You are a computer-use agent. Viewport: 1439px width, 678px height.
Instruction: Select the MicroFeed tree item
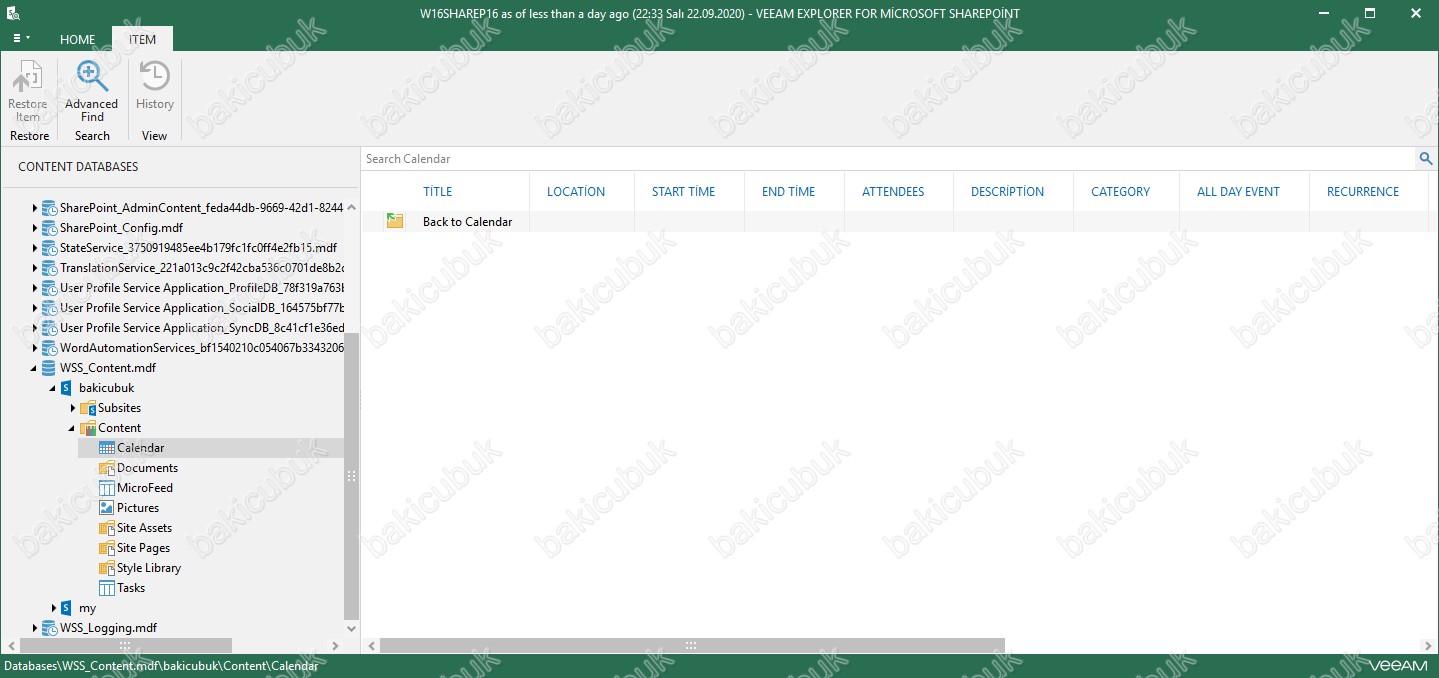tap(145, 488)
